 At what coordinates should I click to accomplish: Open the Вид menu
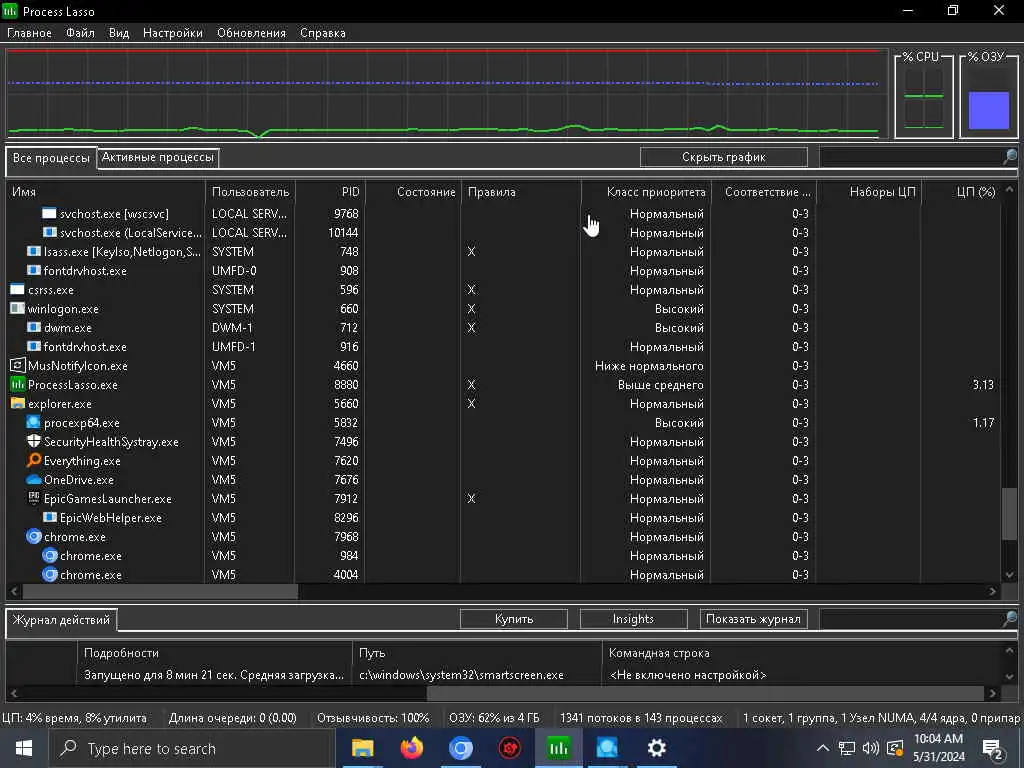[x=119, y=33]
